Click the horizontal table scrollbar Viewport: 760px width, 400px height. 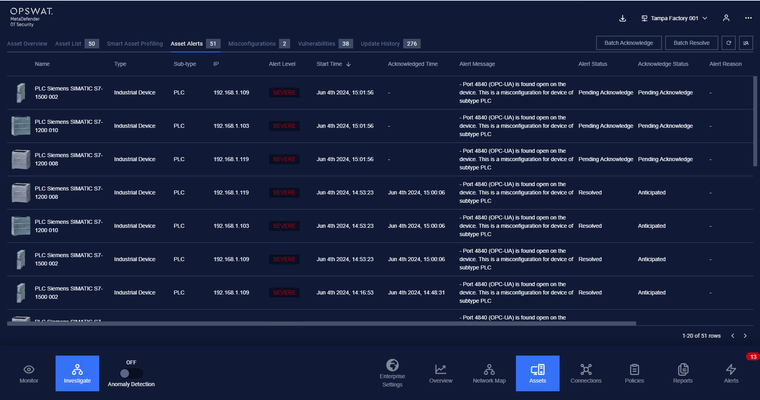click(321, 323)
